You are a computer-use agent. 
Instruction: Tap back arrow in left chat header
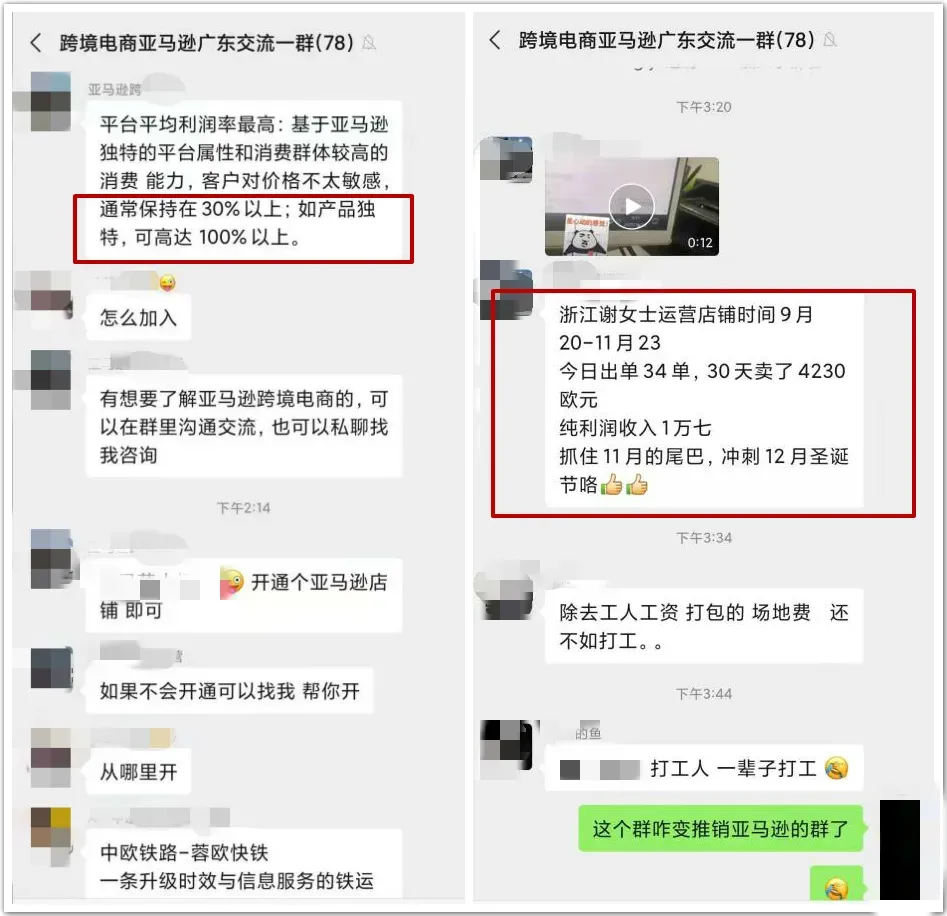click(x=36, y=43)
